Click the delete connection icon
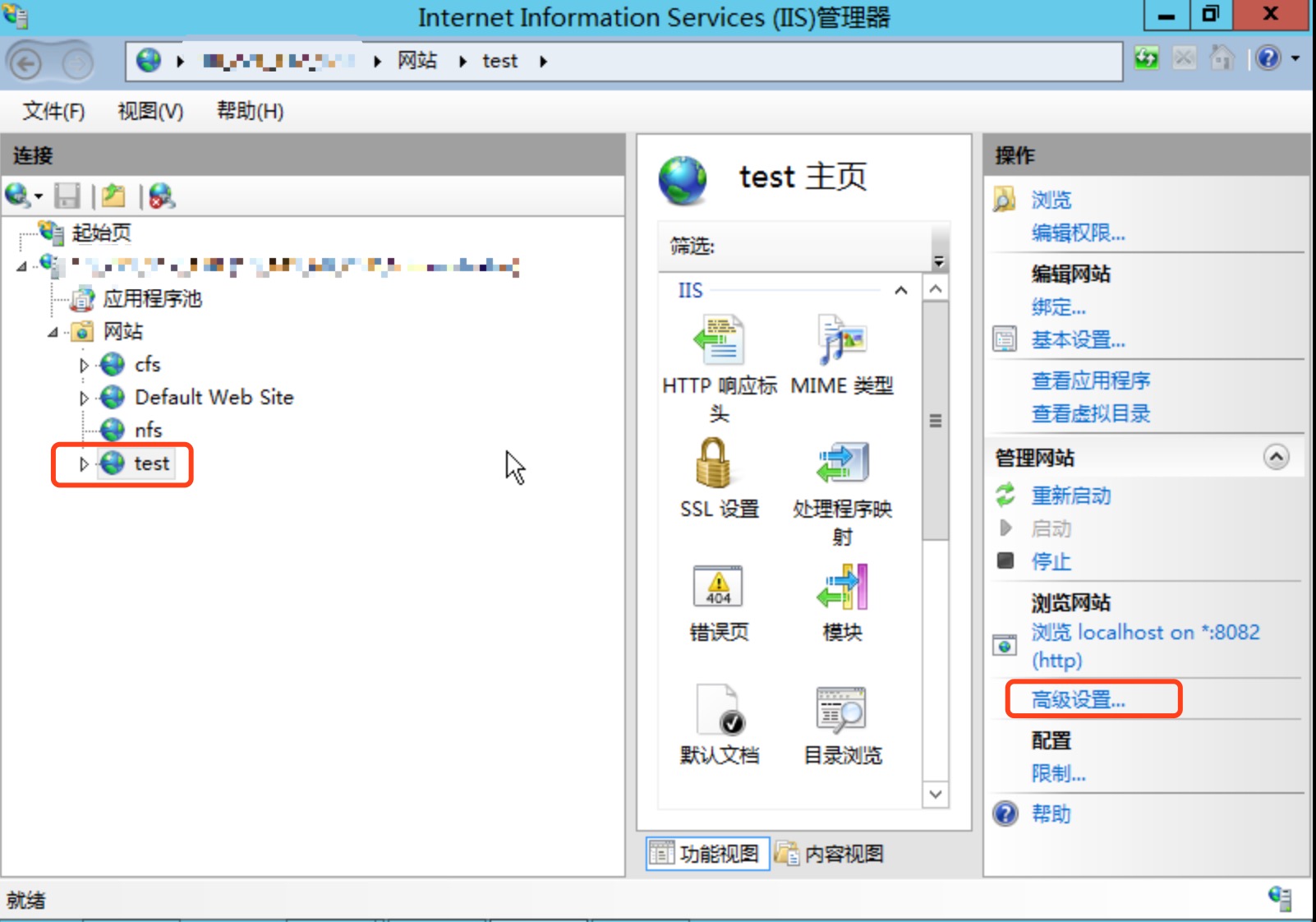Image resolution: width=1316 pixels, height=922 pixels. (162, 196)
